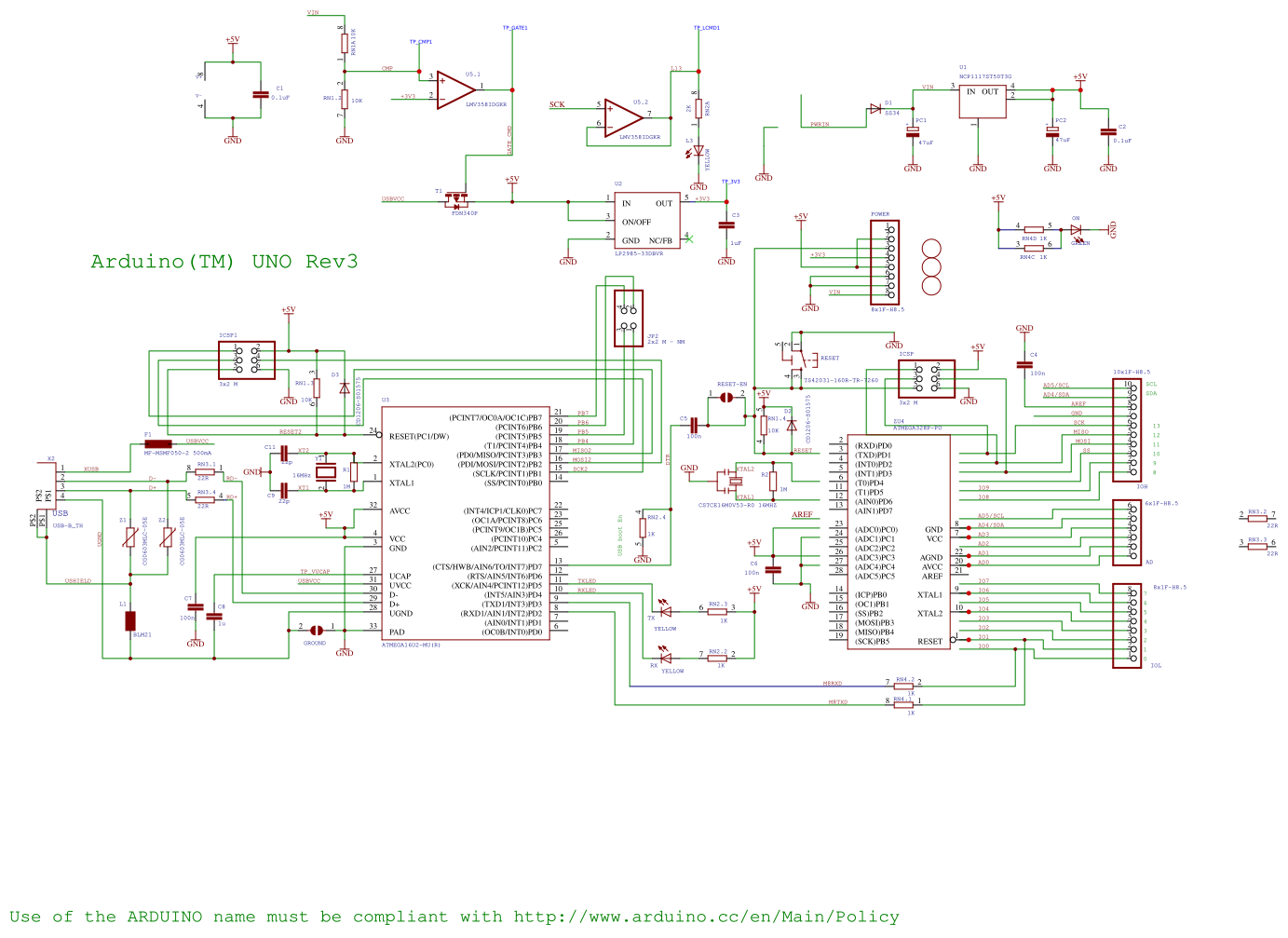Select the AD 6x1F-H8.5 header

[x=1127, y=533]
